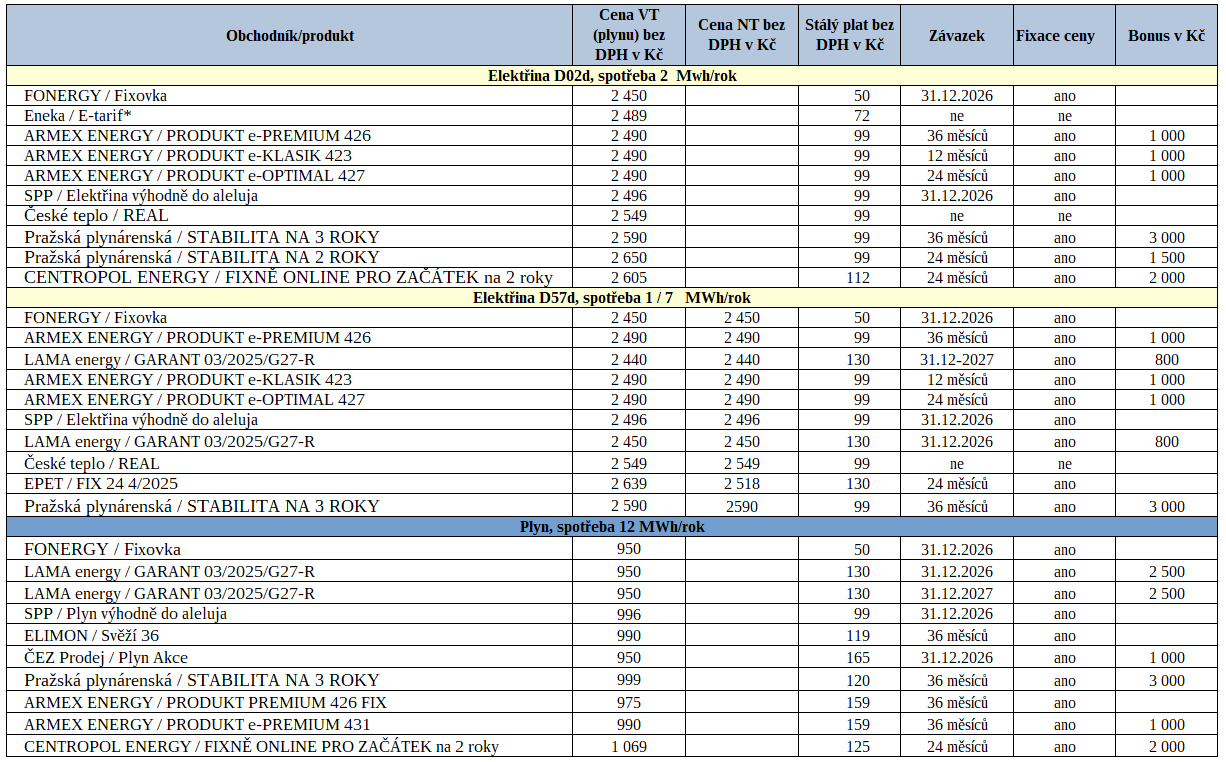The image size is (1226, 762).
Task: Select the 'Stálý plat bez DPH v Kč' header
Action: [x=849, y=36]
